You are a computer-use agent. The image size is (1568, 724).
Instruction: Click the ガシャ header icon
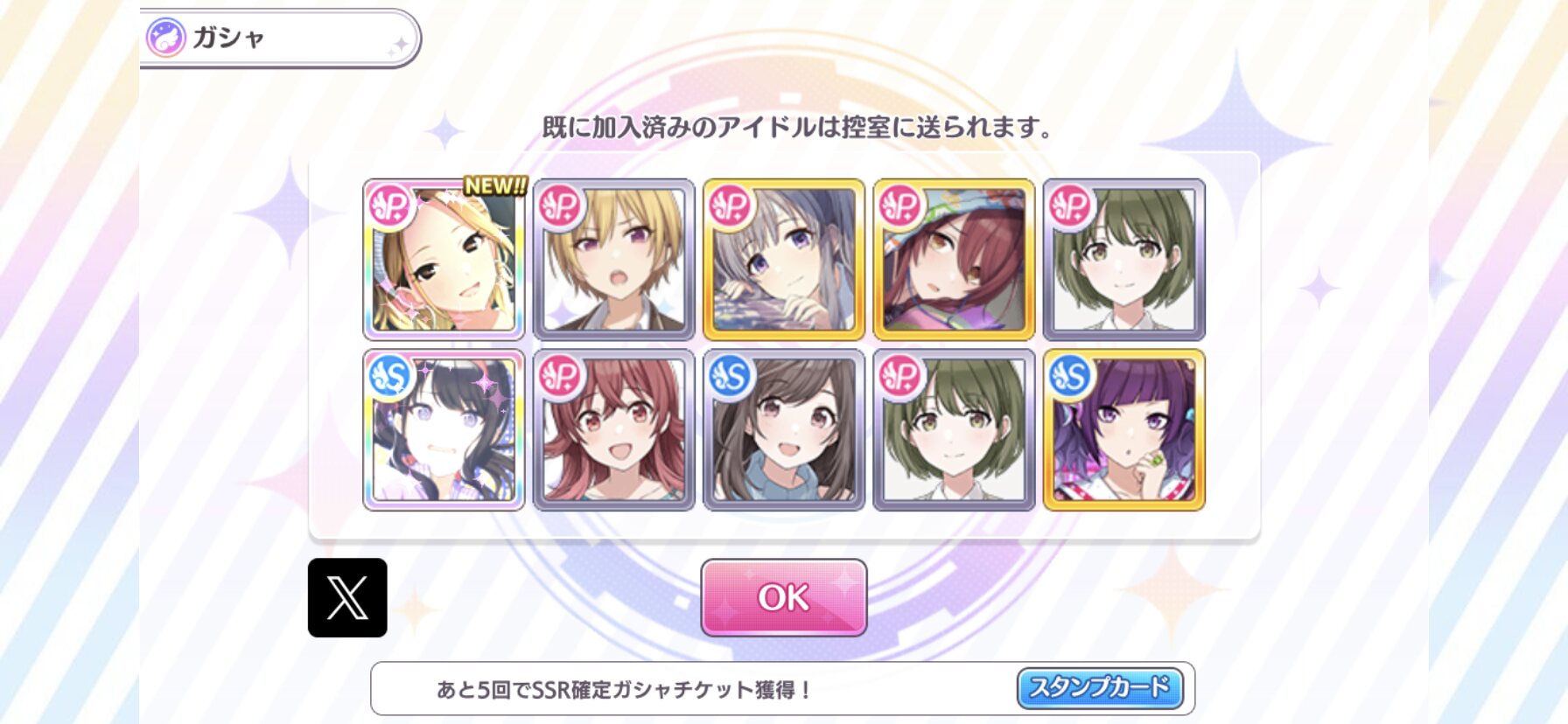coord(165,38)
